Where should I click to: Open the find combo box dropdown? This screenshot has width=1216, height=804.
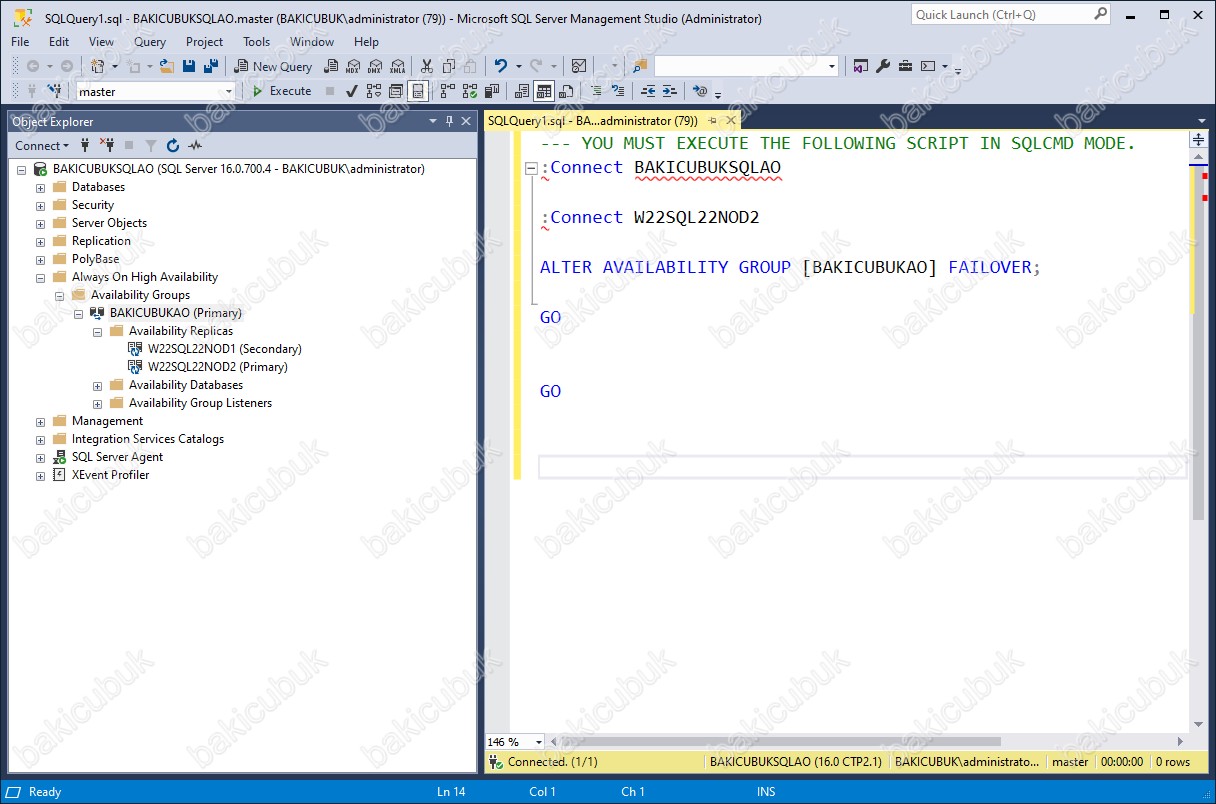832,66
